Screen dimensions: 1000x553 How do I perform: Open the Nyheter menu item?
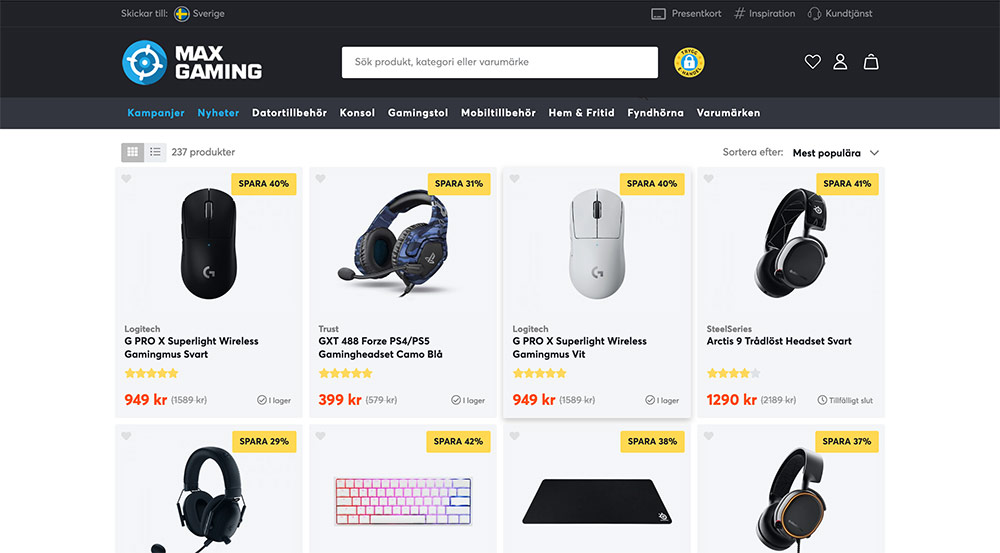click(218, 113)
